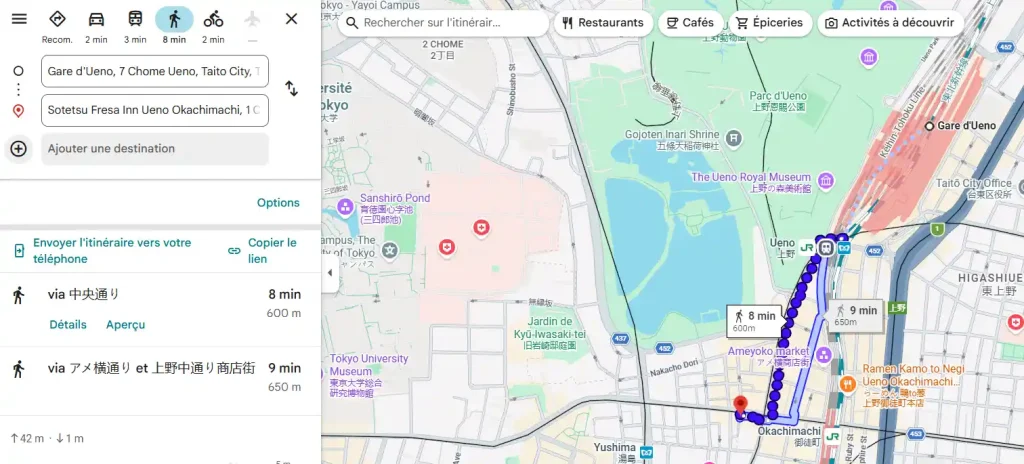The width and height of the screenshot is (1024, 464).
Task: Show Activités à découvrir on the map
Action: tap(891, 23)
